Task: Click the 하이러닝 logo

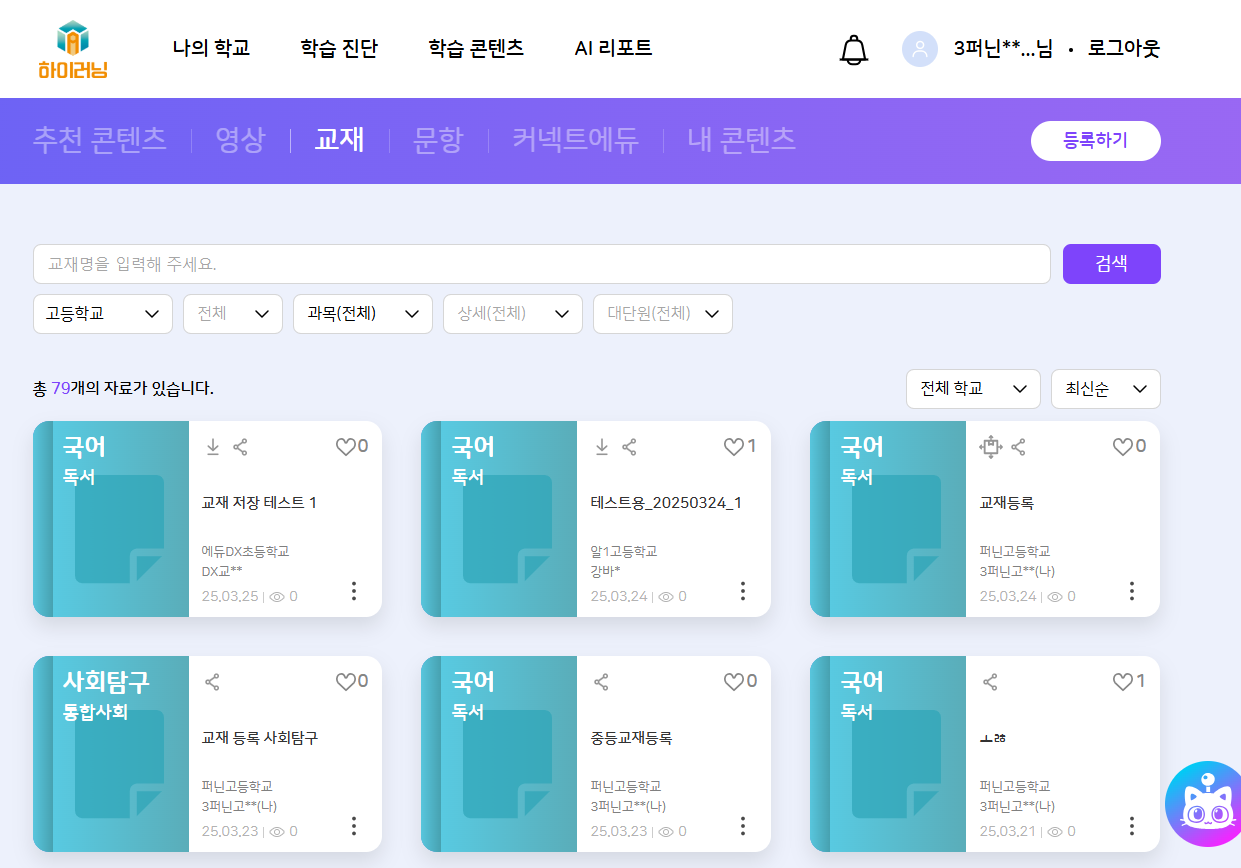Action: coord(73,49)
